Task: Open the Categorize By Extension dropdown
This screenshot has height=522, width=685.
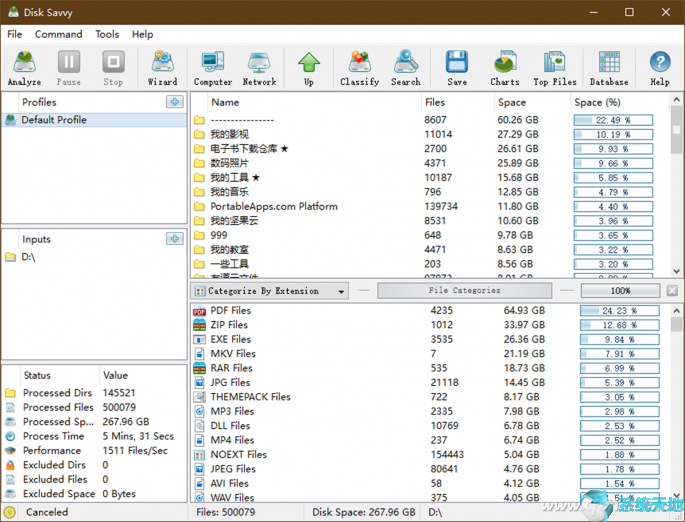Action: coord(270,291)
